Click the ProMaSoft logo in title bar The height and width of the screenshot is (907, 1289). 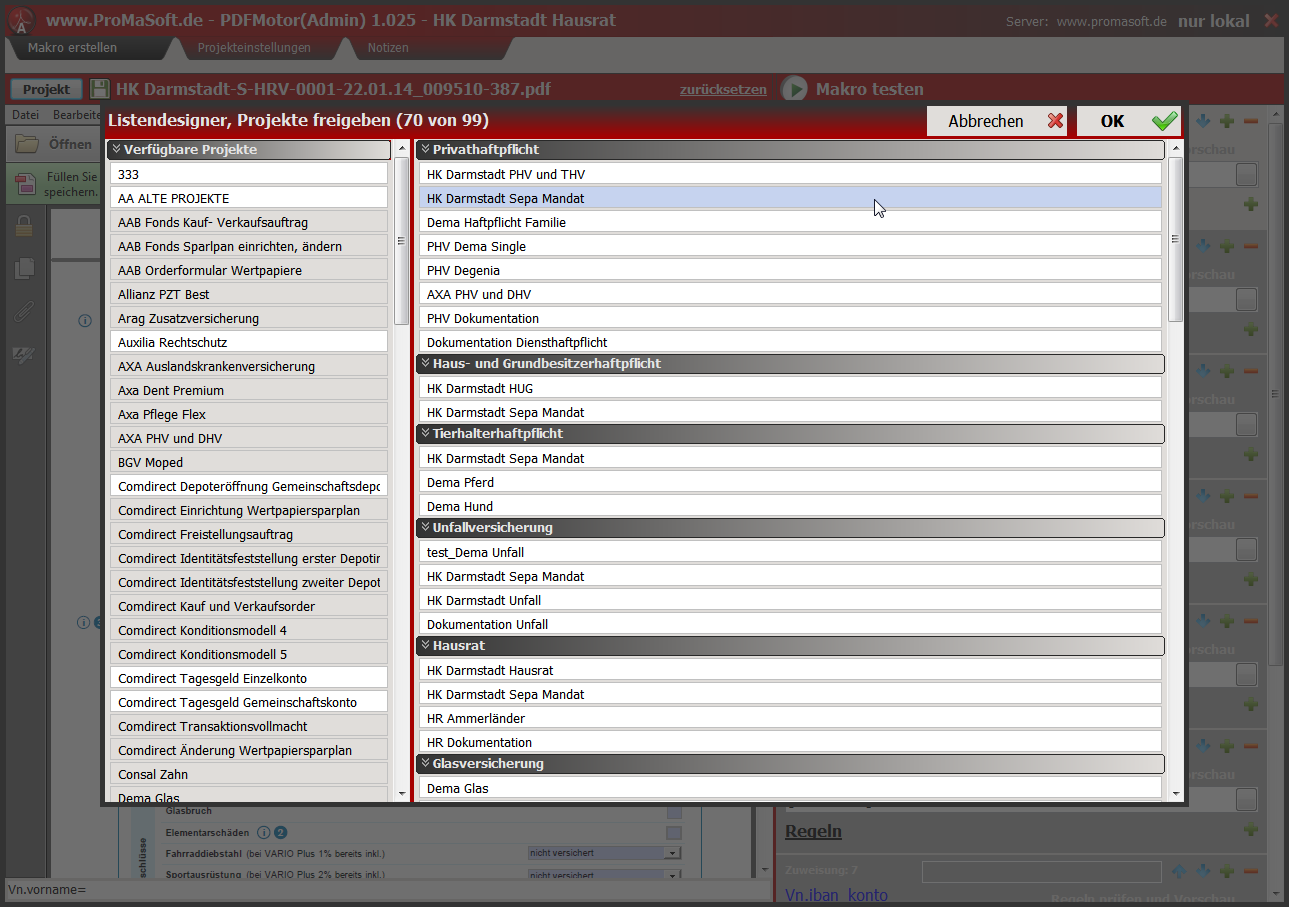click(21, 20)
